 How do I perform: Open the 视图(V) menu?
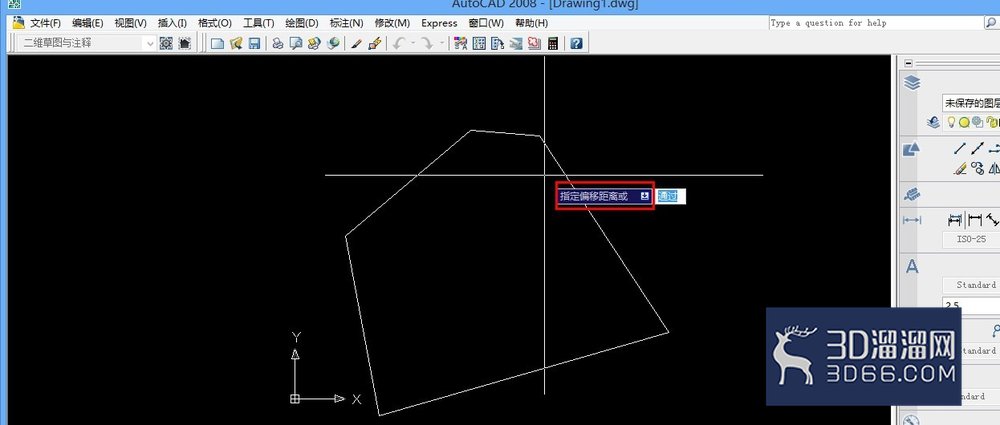pos(130,22)
